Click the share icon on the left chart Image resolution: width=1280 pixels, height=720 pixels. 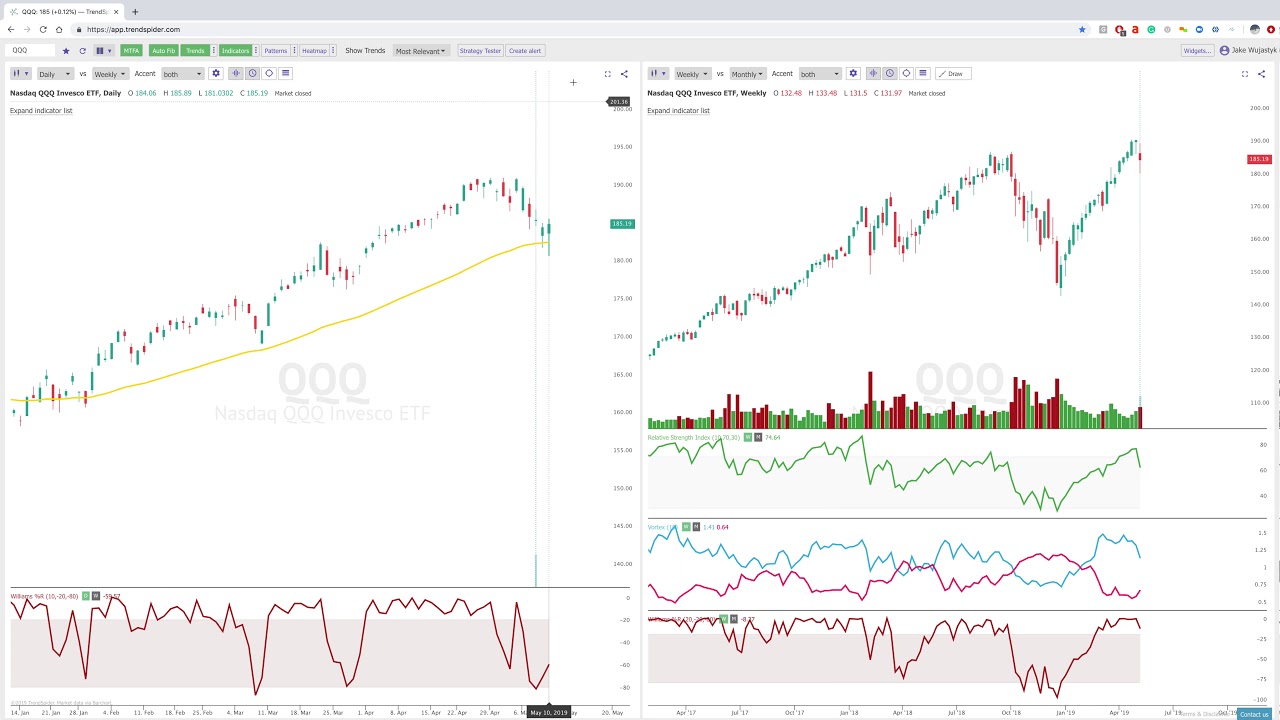click(624, 74)
